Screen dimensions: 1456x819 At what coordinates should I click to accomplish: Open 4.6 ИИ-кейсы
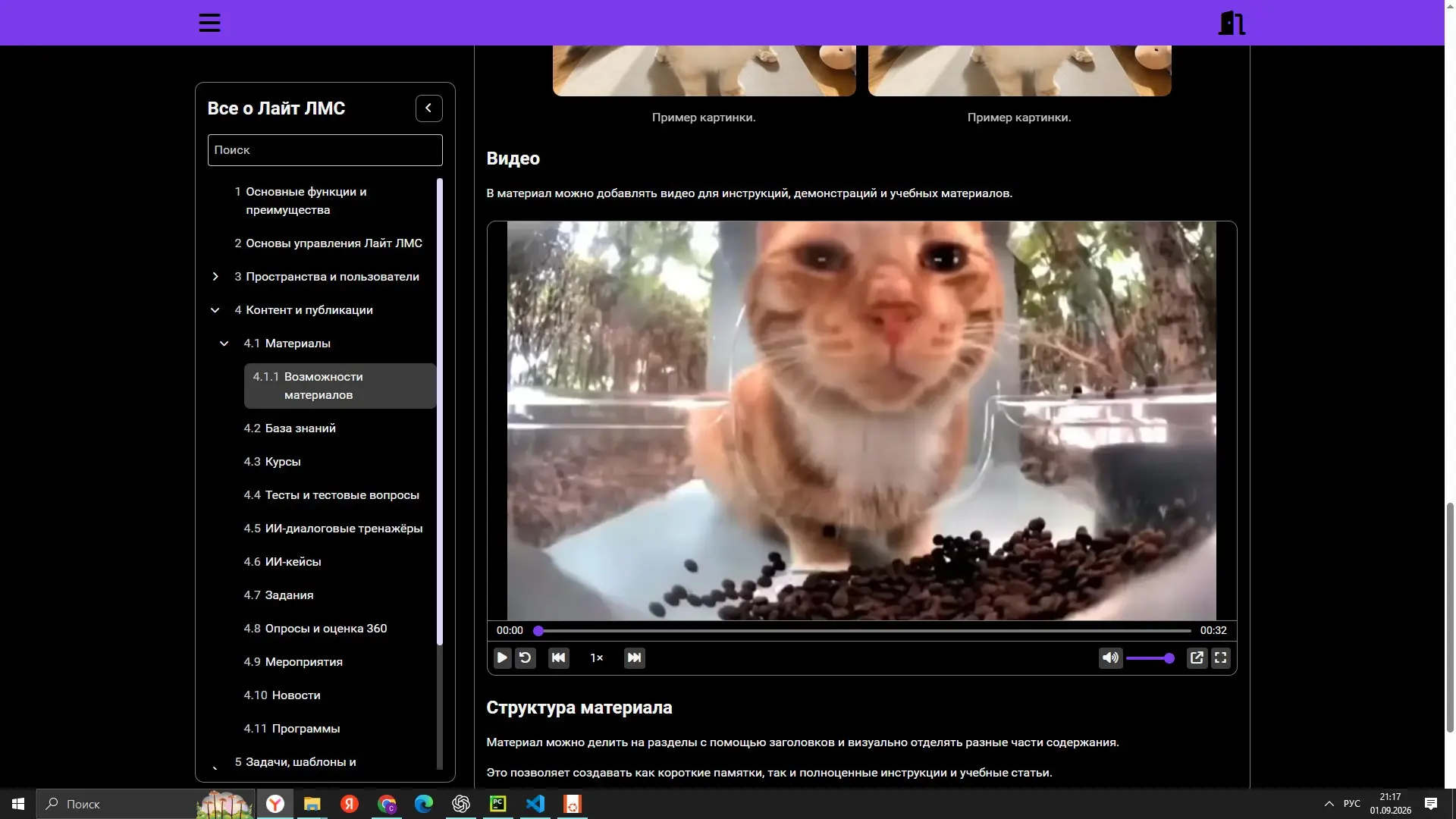(282, 562)
